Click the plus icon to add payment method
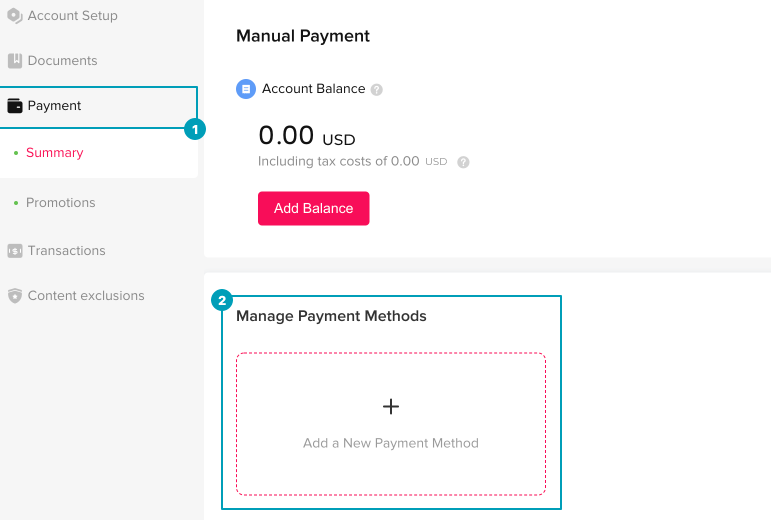The width and height of the screenshot is (771, 520). point(391,406)
